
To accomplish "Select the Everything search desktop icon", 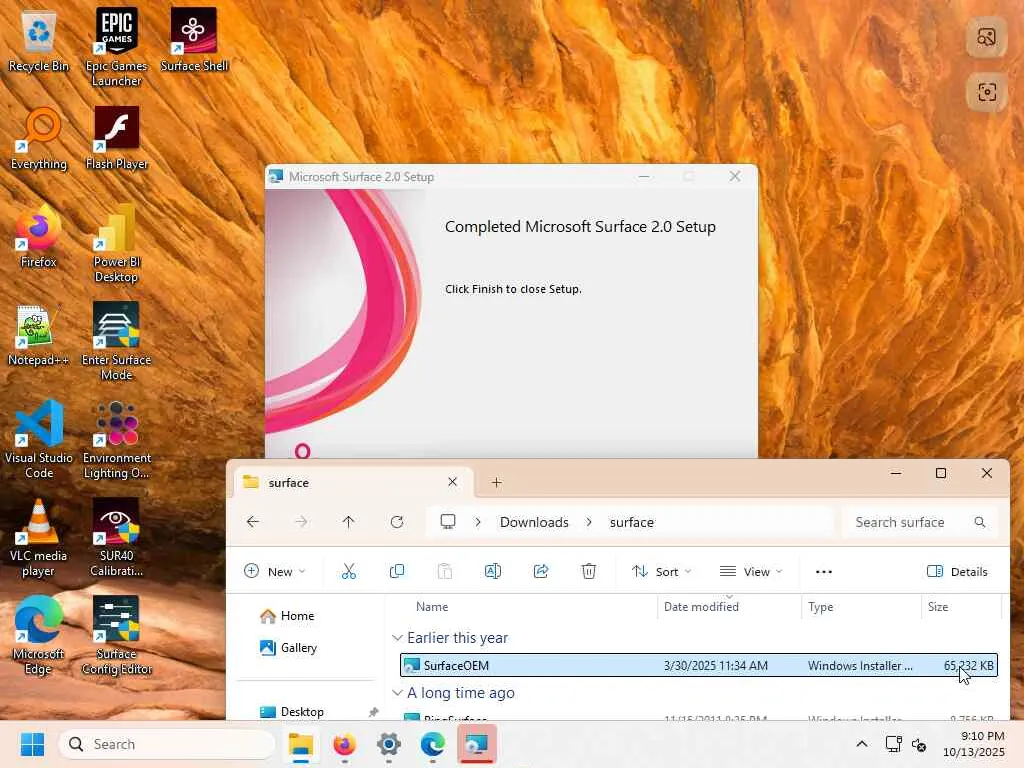I will pyautogui.click(x=39, y=139).
